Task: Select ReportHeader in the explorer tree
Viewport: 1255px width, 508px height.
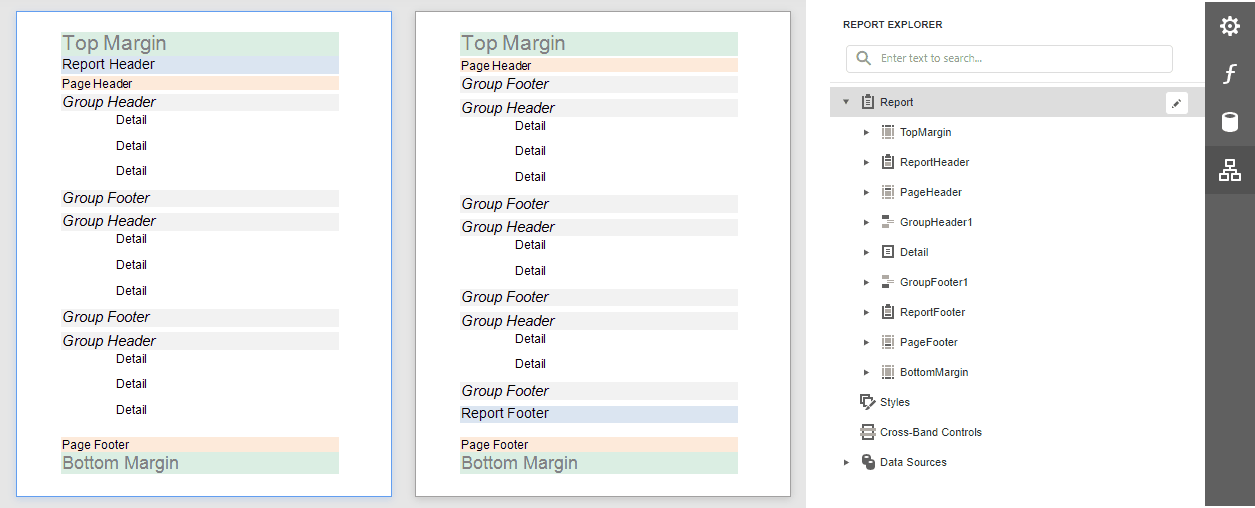Action: point(934,162)
